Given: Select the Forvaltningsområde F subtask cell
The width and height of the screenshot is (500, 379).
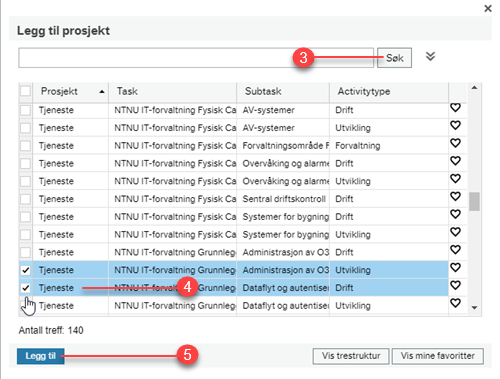Looking at the screenshot, I should [283, 146].
